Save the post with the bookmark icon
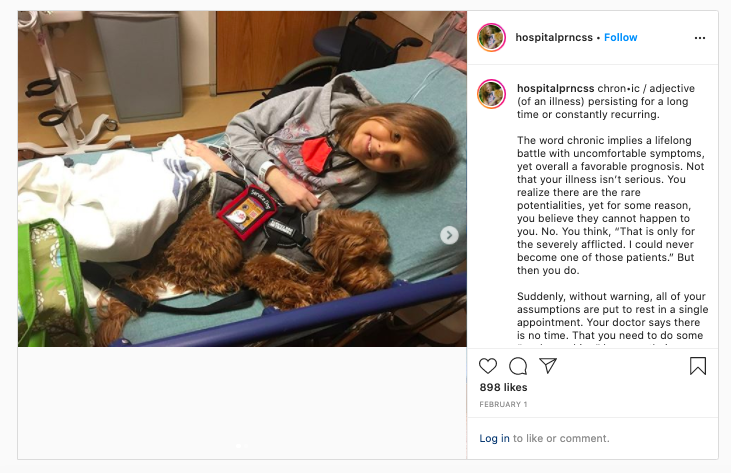The image size is (731, 473). click(698, 366)
